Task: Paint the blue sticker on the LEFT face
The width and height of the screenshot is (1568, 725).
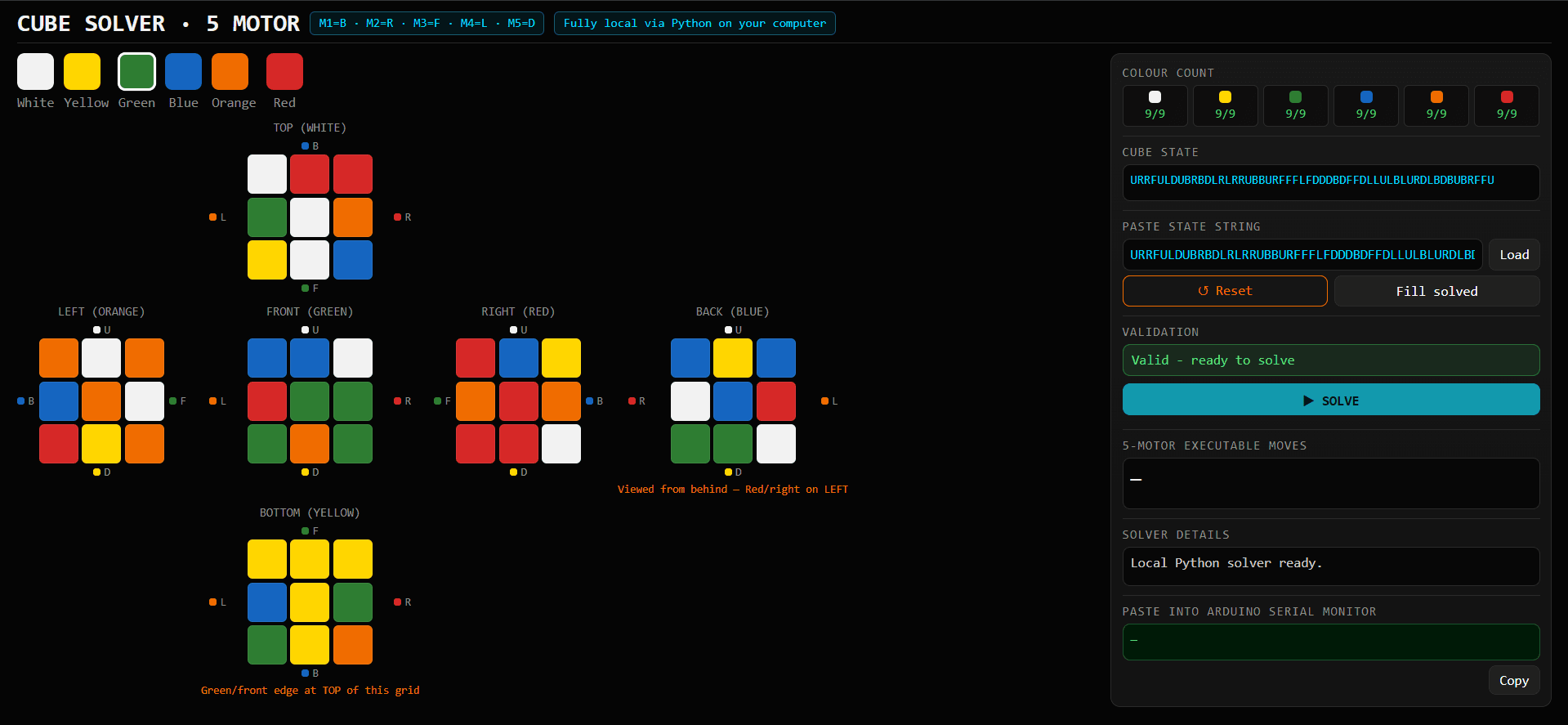Action: pos(59,401)
